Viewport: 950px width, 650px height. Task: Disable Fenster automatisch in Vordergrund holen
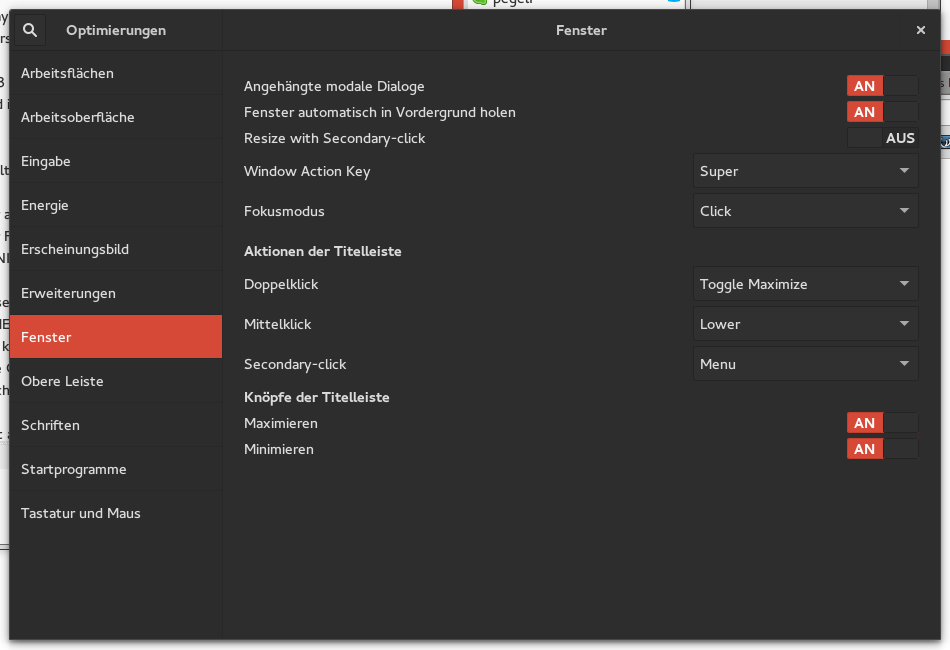[882, 112]
